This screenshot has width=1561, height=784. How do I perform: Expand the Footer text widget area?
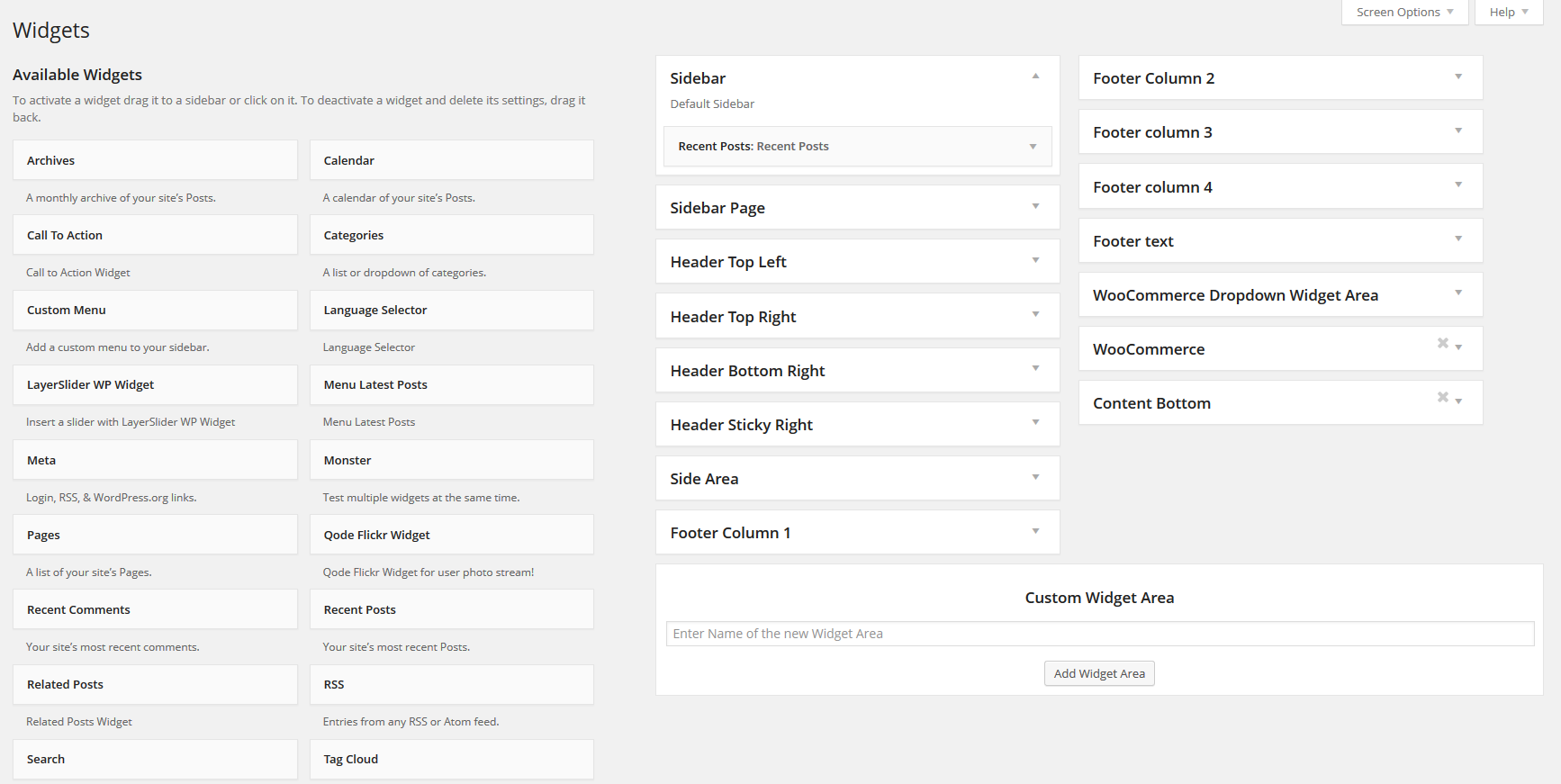click(x=1458, y=239)
